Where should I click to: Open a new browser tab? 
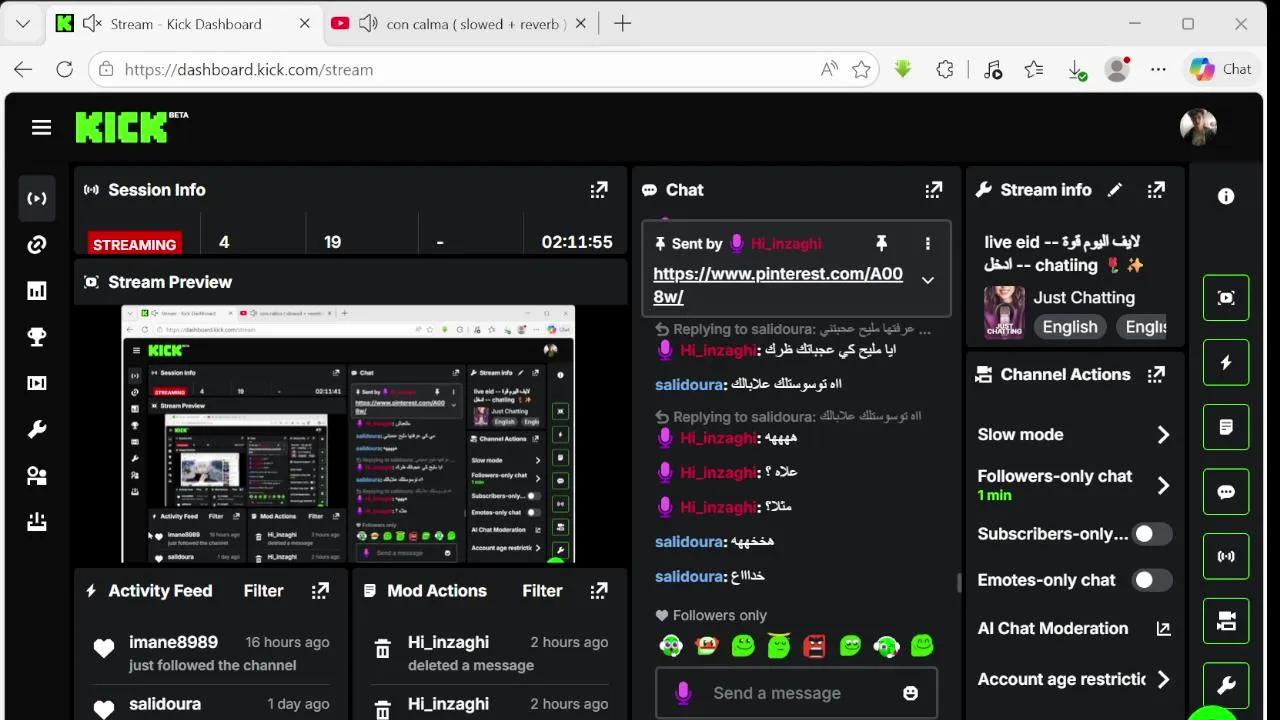click(622, 24)
